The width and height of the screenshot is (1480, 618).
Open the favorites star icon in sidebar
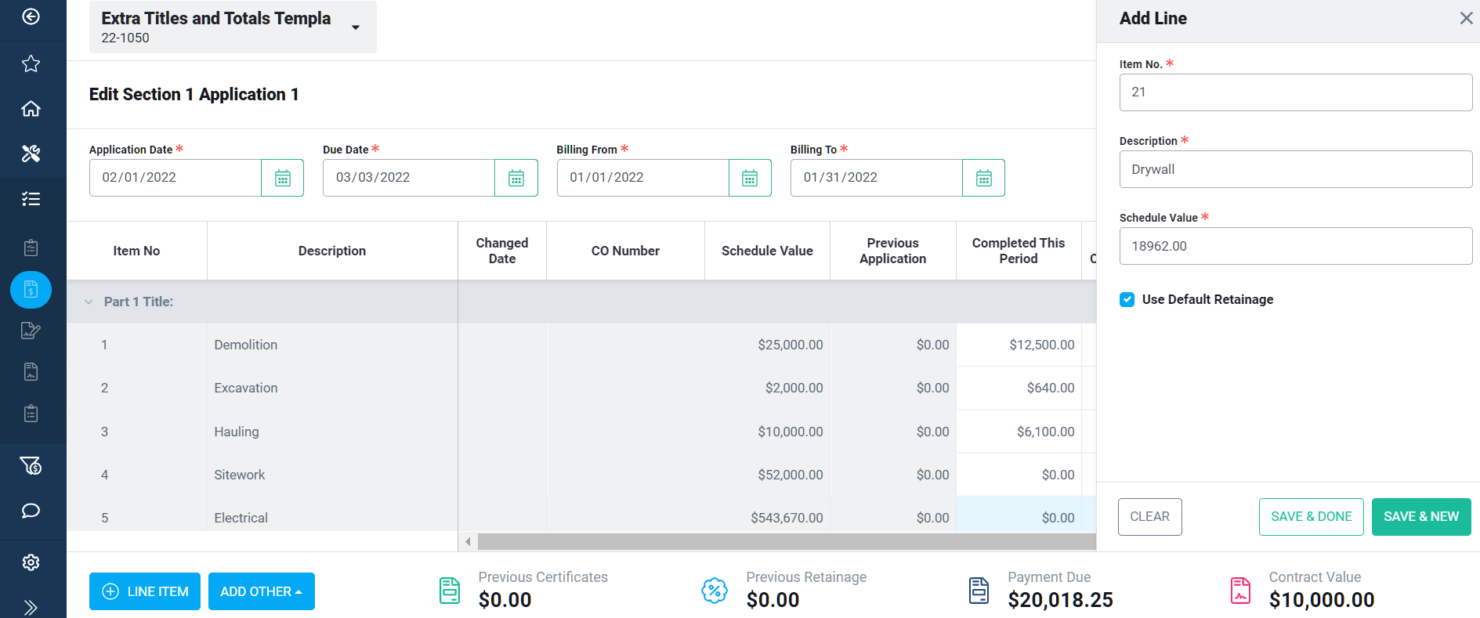(30, 63)
